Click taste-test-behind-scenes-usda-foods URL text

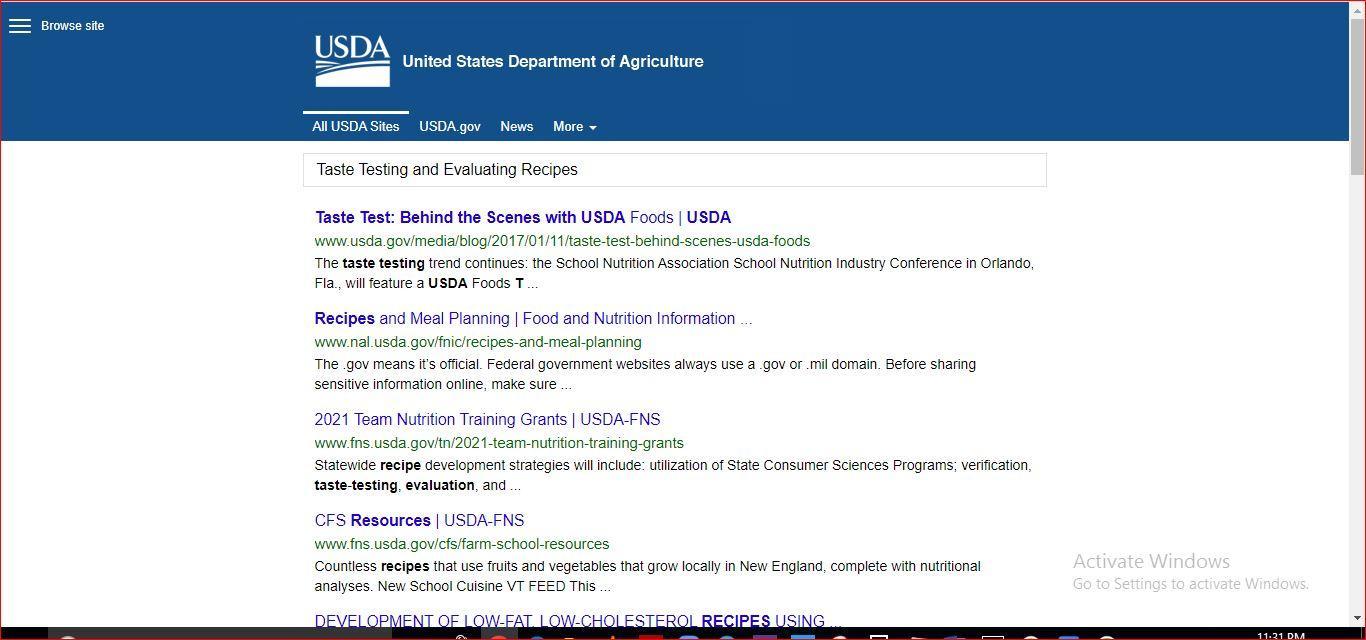click(563, 241)
